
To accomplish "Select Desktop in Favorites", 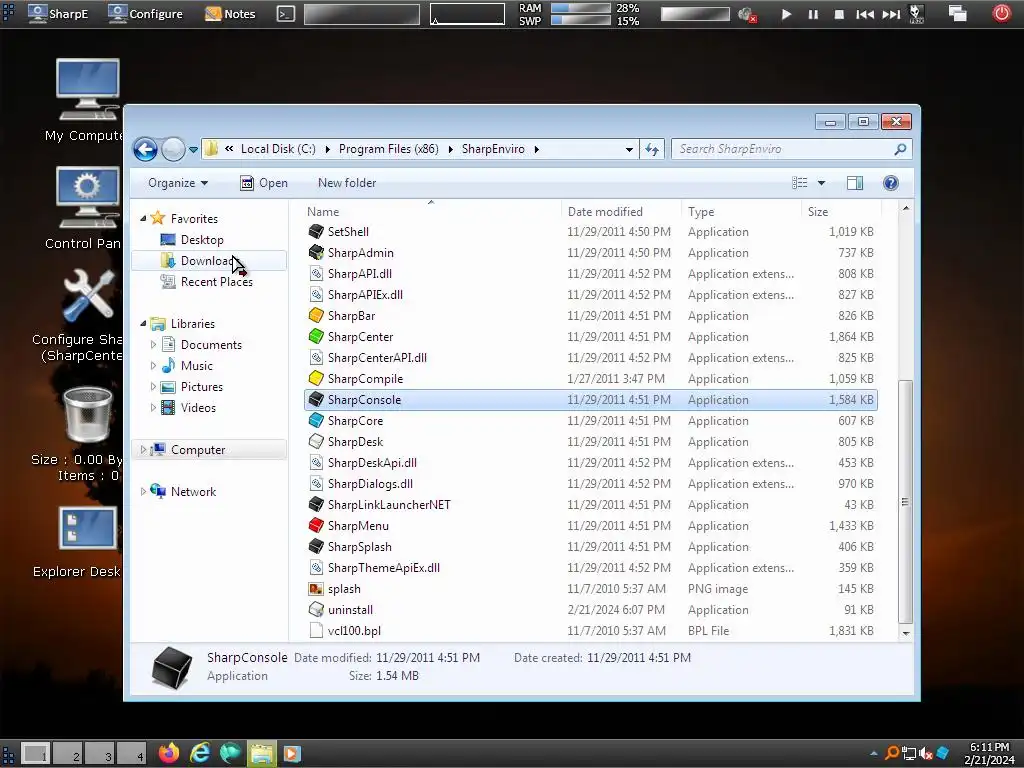I will [x=202, y=240].
